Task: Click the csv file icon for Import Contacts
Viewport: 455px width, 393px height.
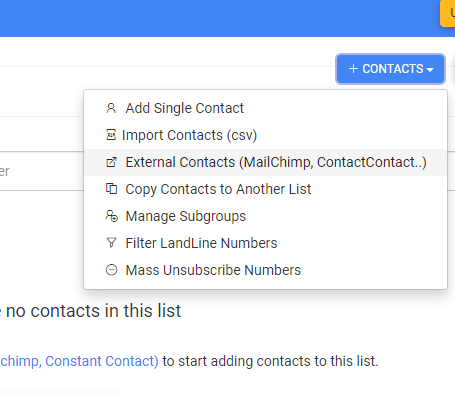Action: click(111, 135)
